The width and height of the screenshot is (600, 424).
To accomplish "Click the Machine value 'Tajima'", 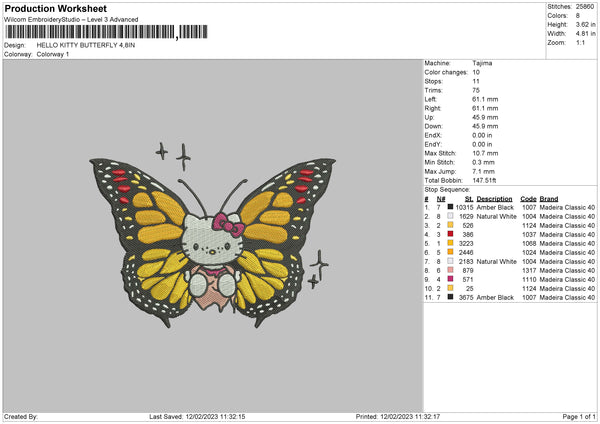I will pyautogui.click(x=482, y=63).
